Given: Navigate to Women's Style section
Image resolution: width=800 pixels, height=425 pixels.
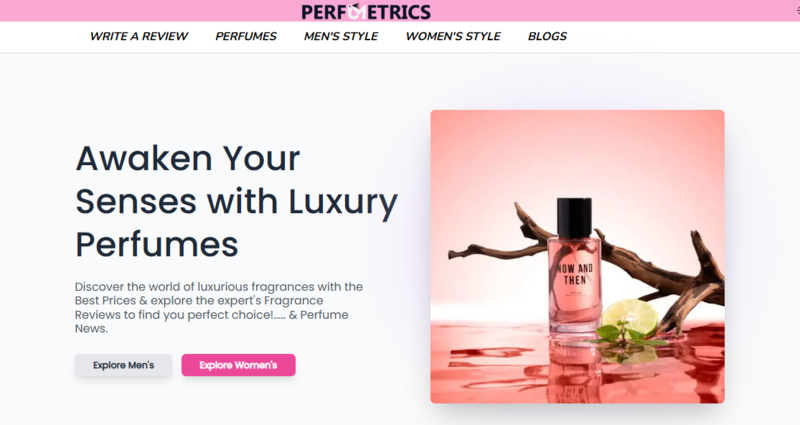Looking at the screenshot, I should tap(453, 36).
